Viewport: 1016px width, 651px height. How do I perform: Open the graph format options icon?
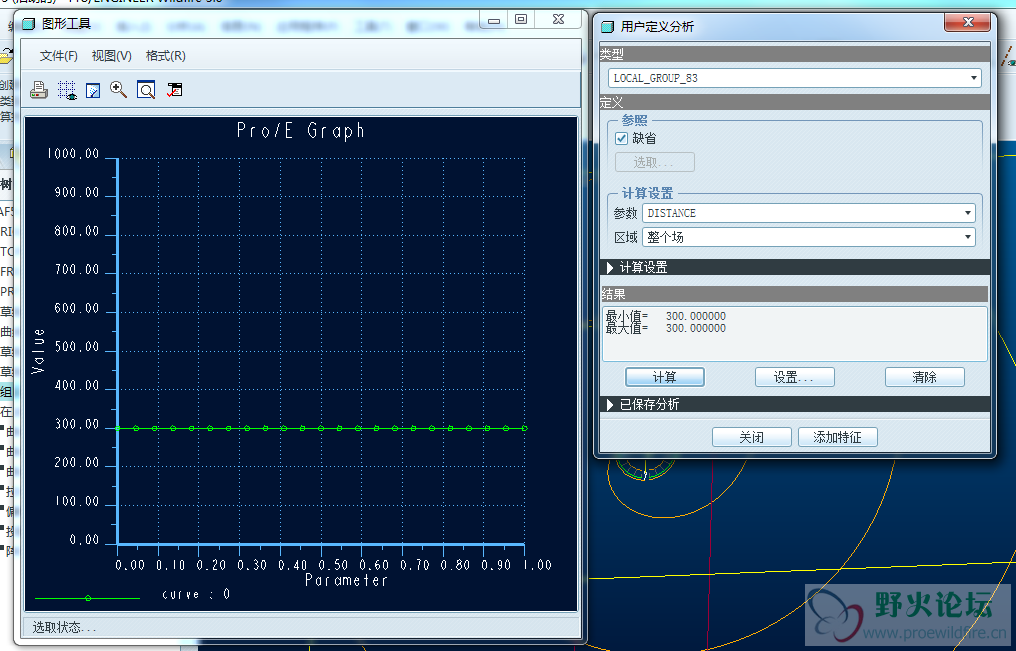174,89
